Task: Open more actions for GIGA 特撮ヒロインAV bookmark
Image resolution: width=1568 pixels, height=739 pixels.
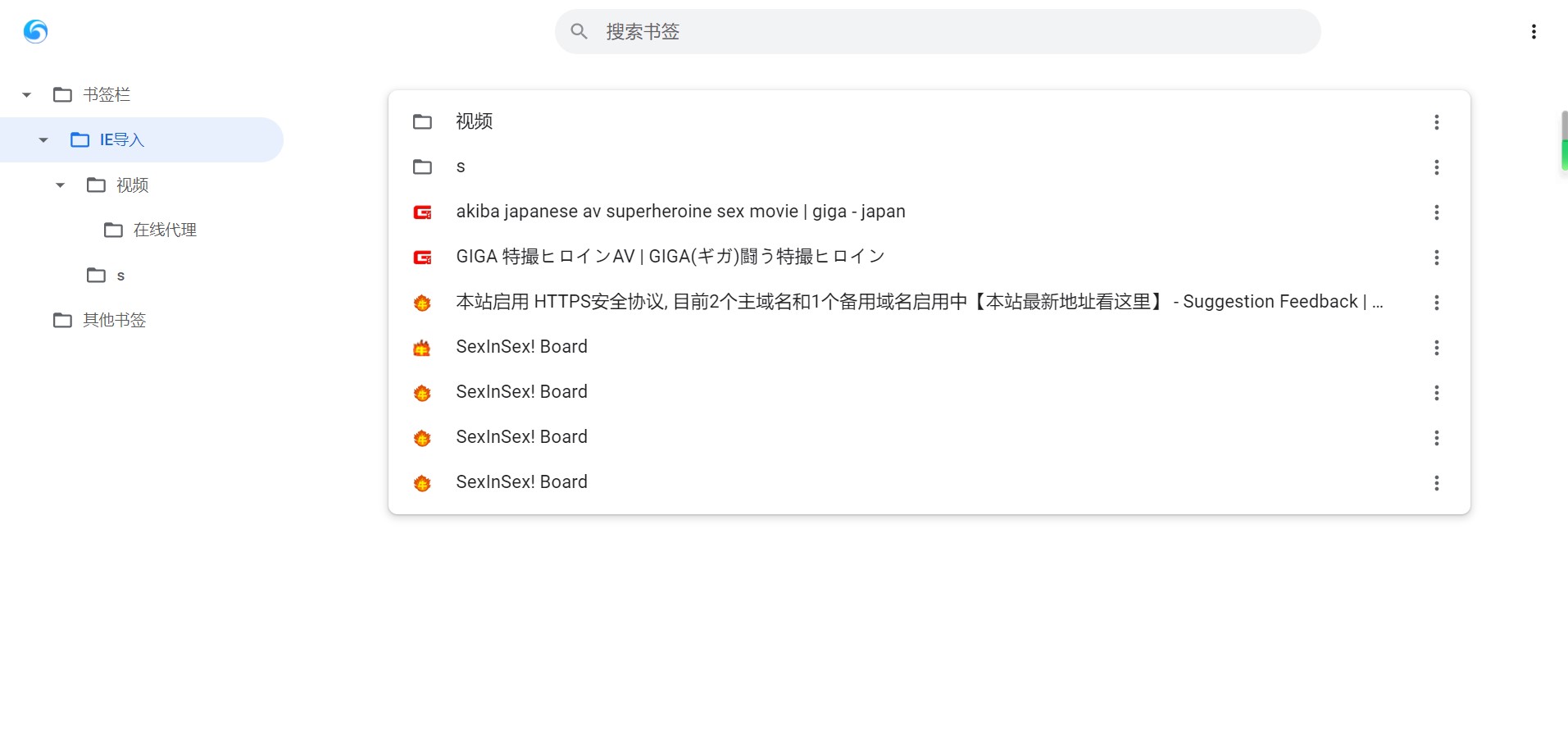Action: 1436,258
